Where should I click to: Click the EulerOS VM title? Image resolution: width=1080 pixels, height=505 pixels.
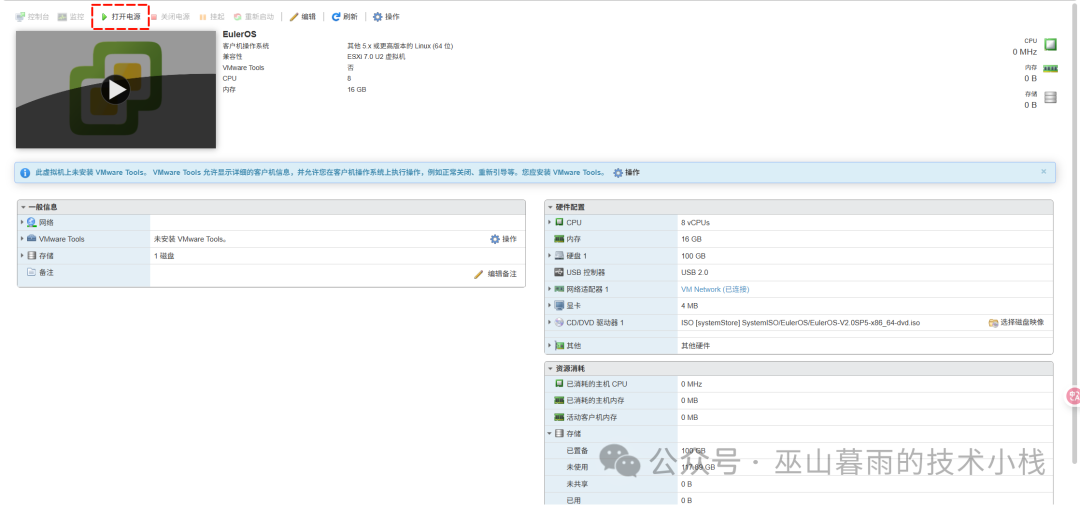pos(240,34)
